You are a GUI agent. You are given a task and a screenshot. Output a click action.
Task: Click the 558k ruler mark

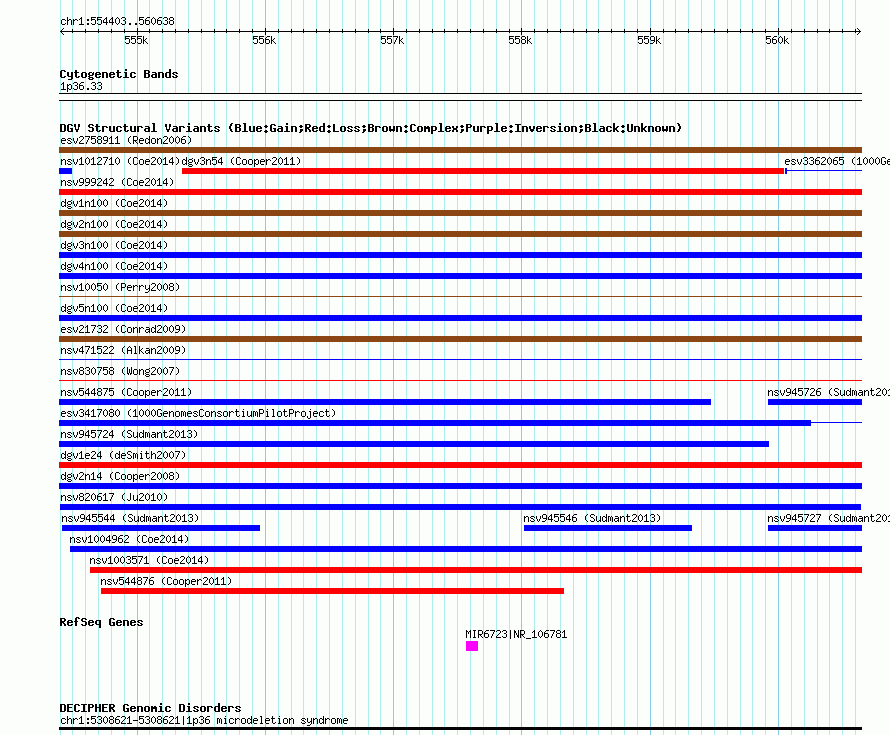click(x=520, y=40)
